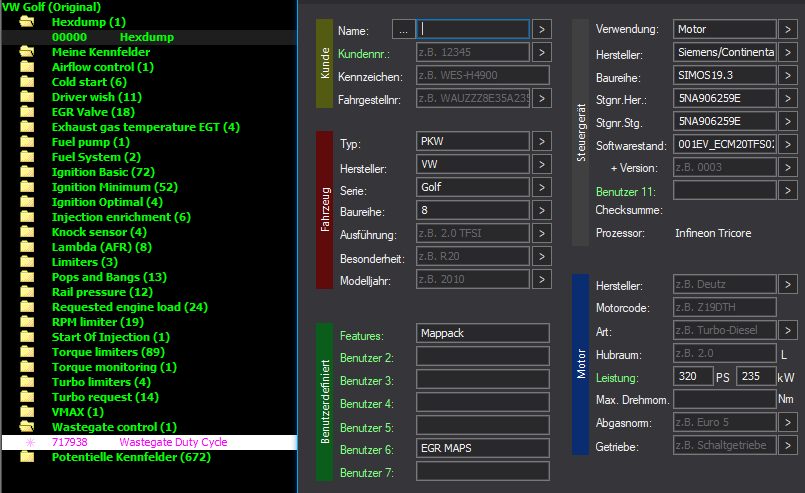Image resolution: width=805 pixels, height=493 pixels.
Task: Click the Hubraum input field
Action: (724, 353)
